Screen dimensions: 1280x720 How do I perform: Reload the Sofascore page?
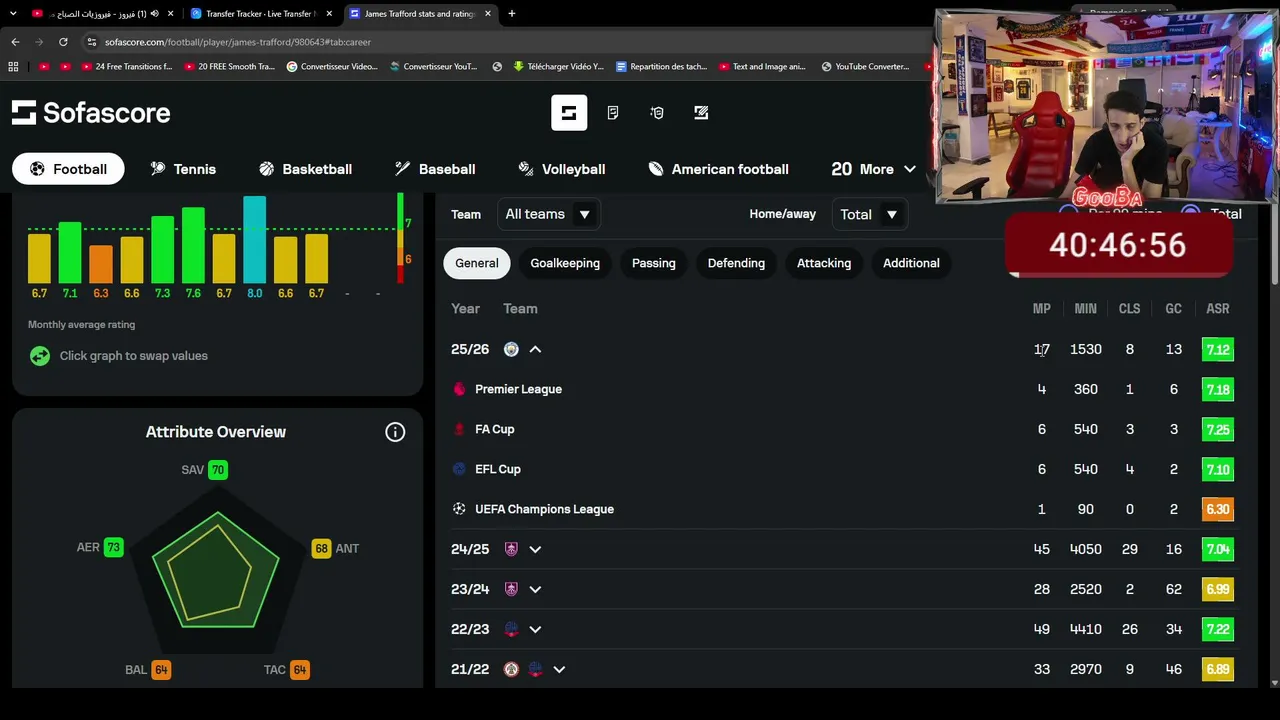(x=63, y=42)
